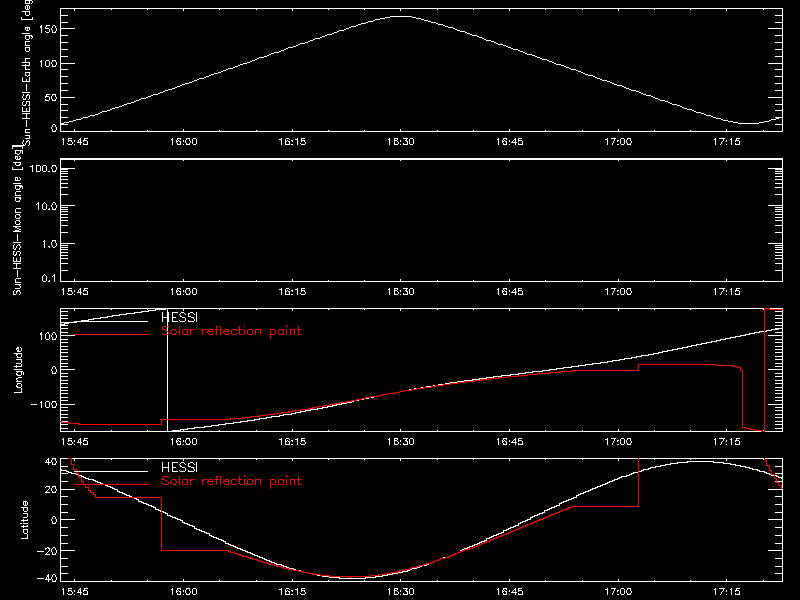Click 16:00 time label under Moon angle plot

(184, 292)
